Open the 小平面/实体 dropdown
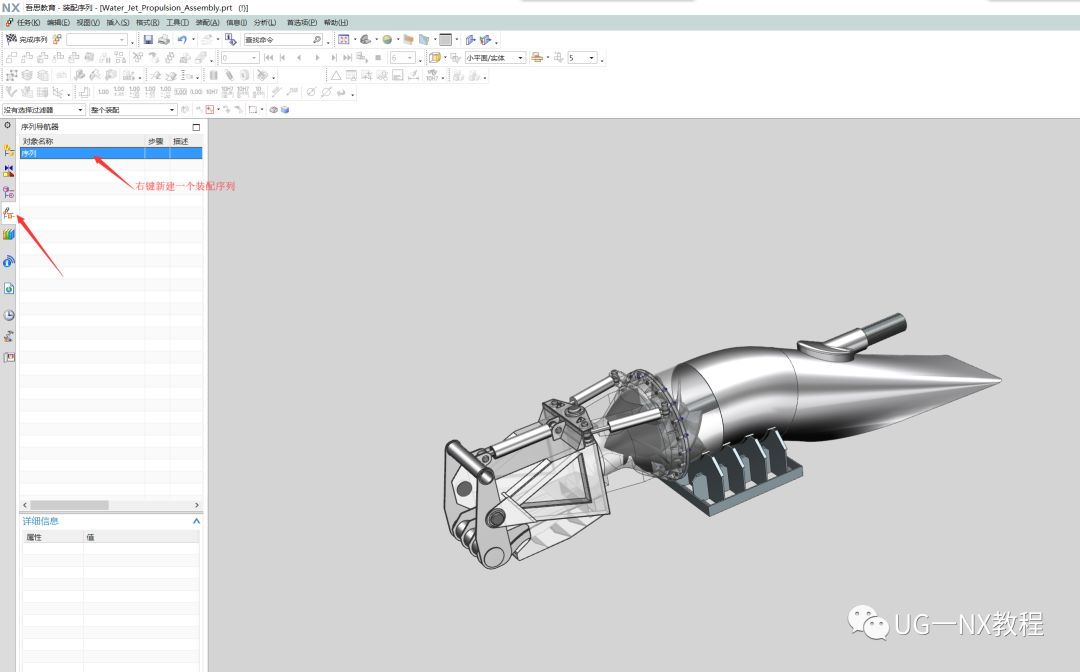Viewport: 1080px width, 672px height. 495,58
